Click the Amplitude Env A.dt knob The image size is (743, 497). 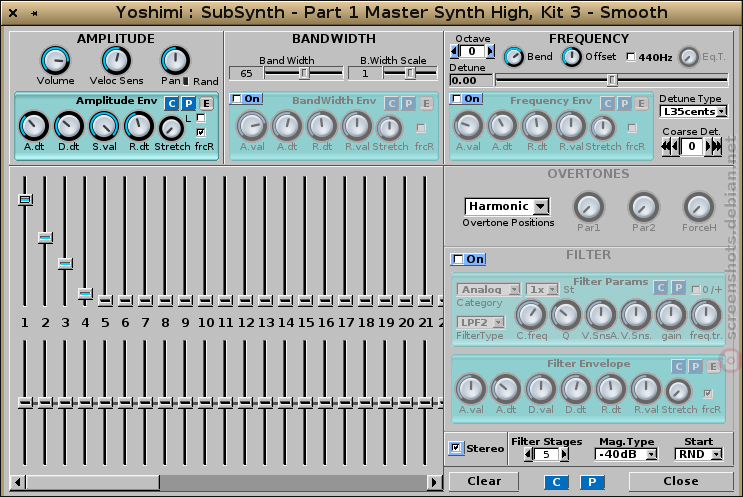(x=34, y=126)
